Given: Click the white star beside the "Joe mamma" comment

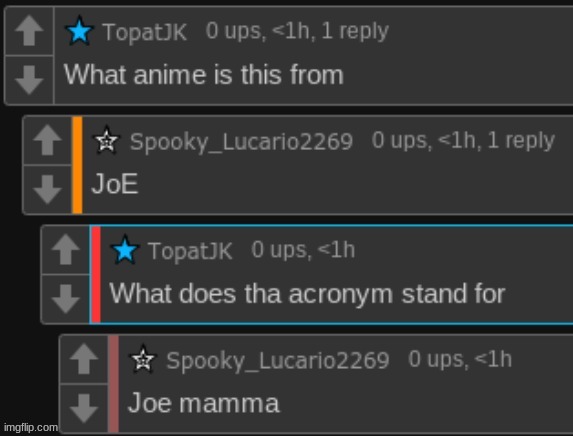Looking at the screenshot, I should click(x=143, y=359).
